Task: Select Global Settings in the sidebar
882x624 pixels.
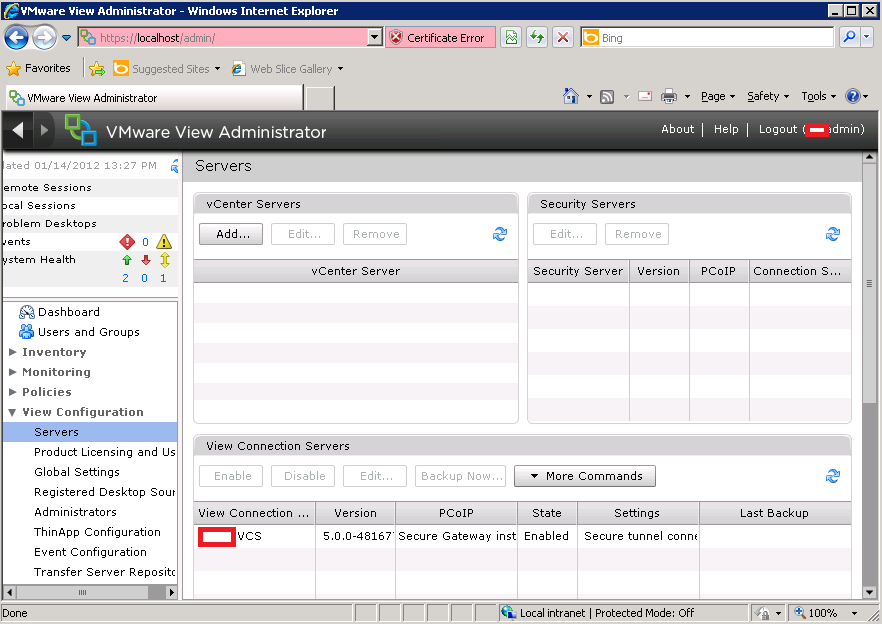Action: tap(76, 472)
